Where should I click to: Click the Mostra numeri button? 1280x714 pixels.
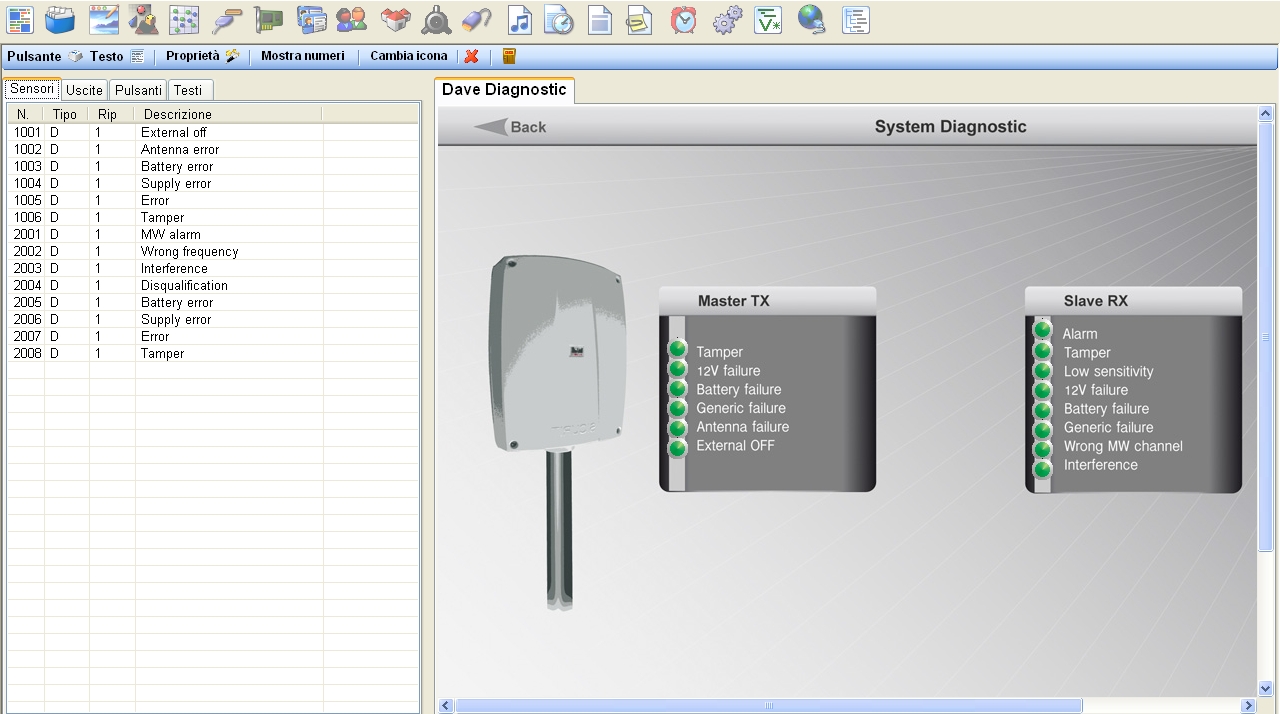tap(302, 56)
